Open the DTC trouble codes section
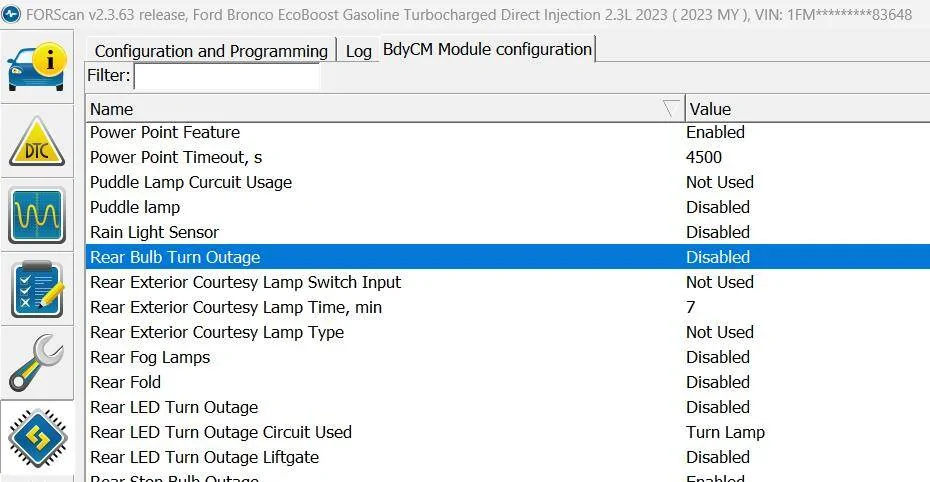The width and height of the screenshot is (930, 482). [x=37, y=141]
